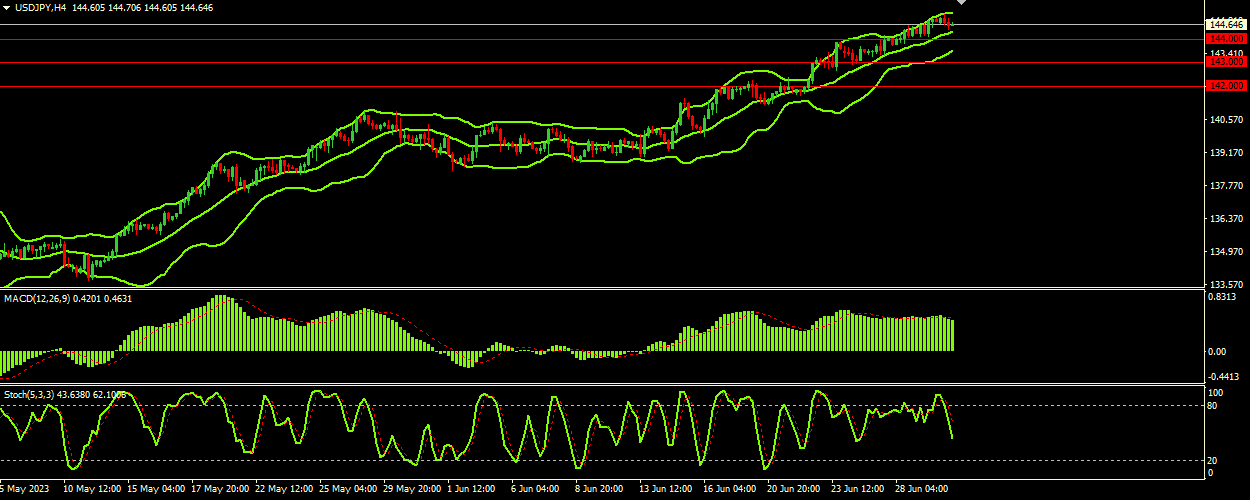
Task: Click the MACD(12,26,9) indicator label
Action: click(36, 298)
